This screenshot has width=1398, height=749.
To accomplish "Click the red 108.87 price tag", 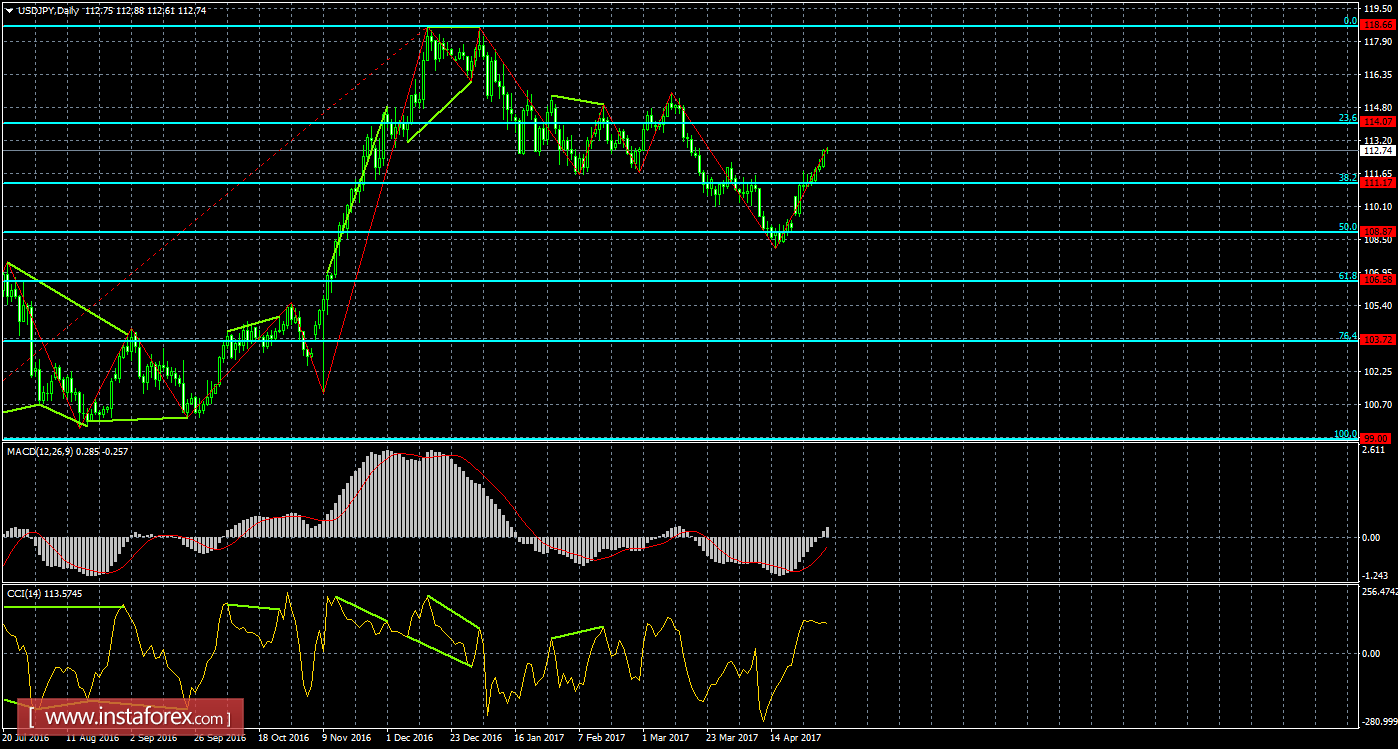I will pos(1378,231).
